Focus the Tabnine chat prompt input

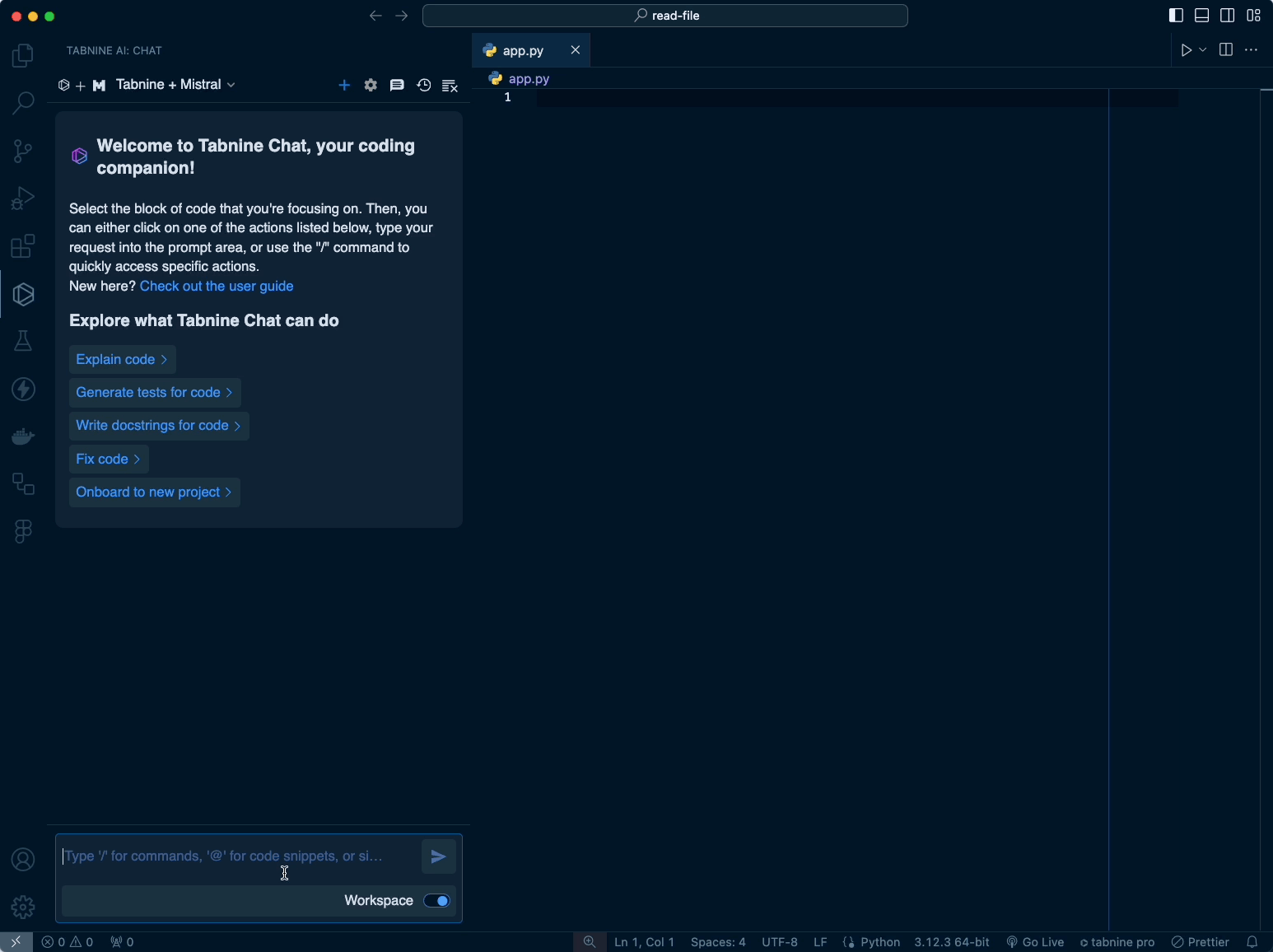pos(235,856)
